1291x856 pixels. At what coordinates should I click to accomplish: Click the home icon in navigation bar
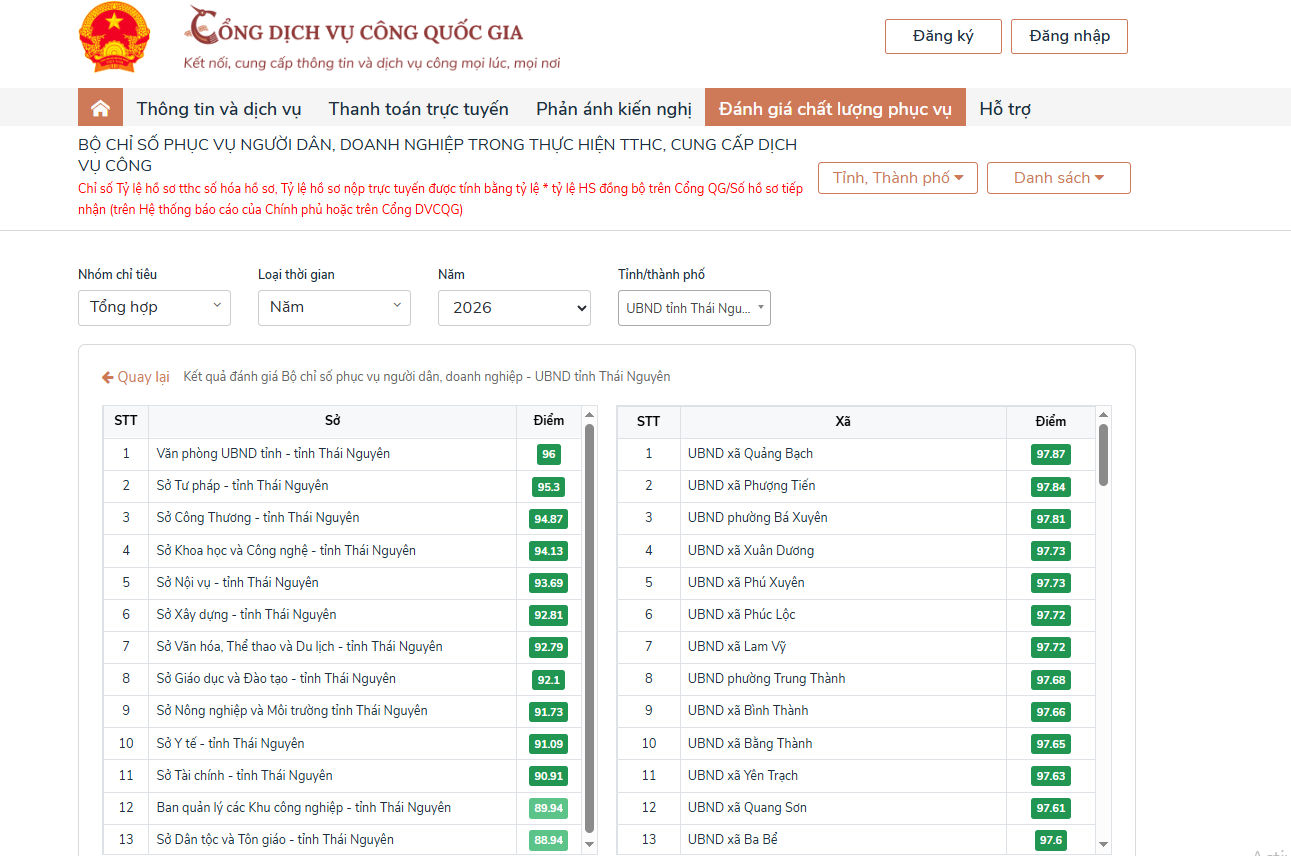pyautogui.click(x=100, y=108)
